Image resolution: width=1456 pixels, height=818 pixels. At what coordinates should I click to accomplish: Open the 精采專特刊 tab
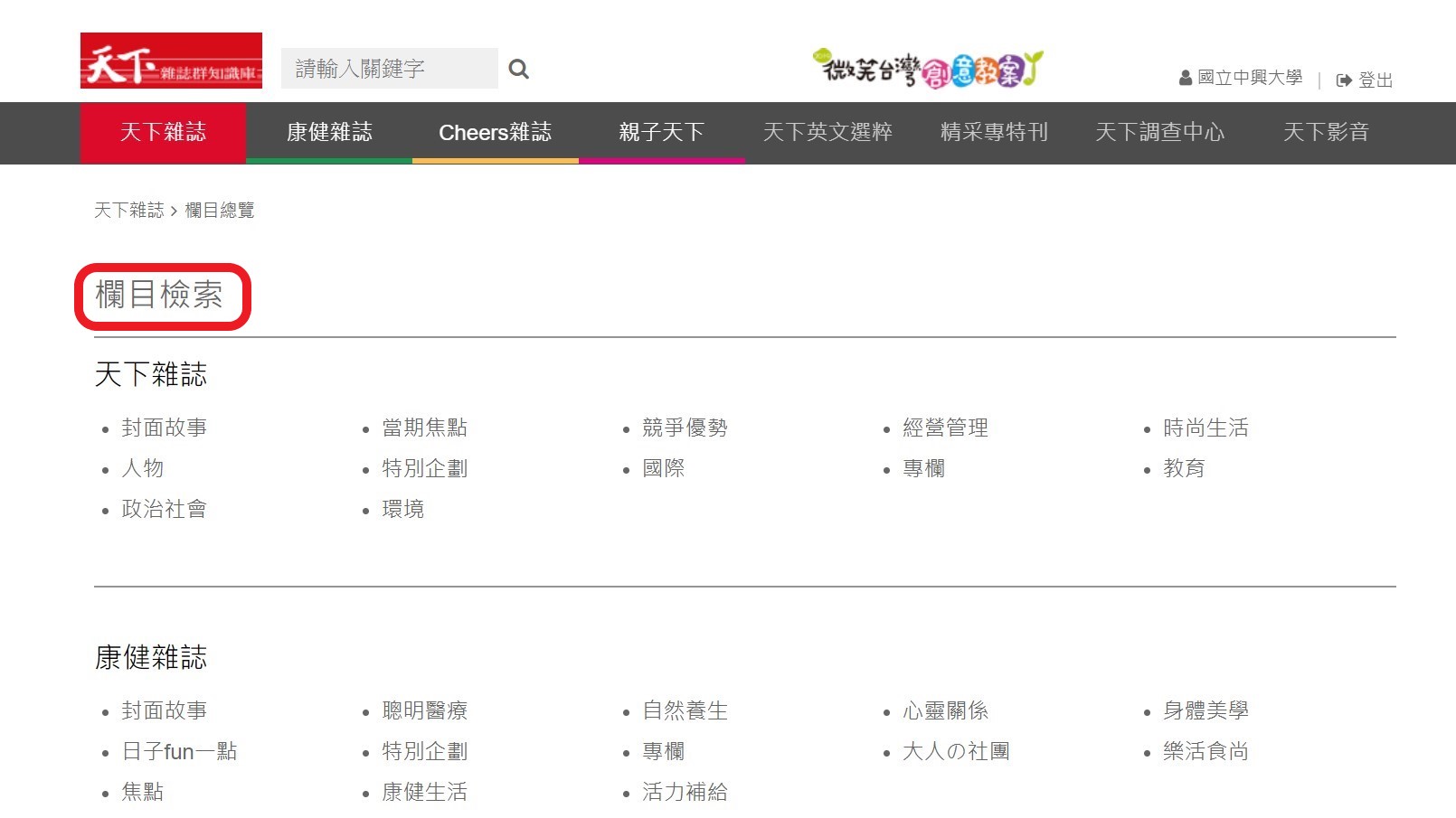coord(994,133)
